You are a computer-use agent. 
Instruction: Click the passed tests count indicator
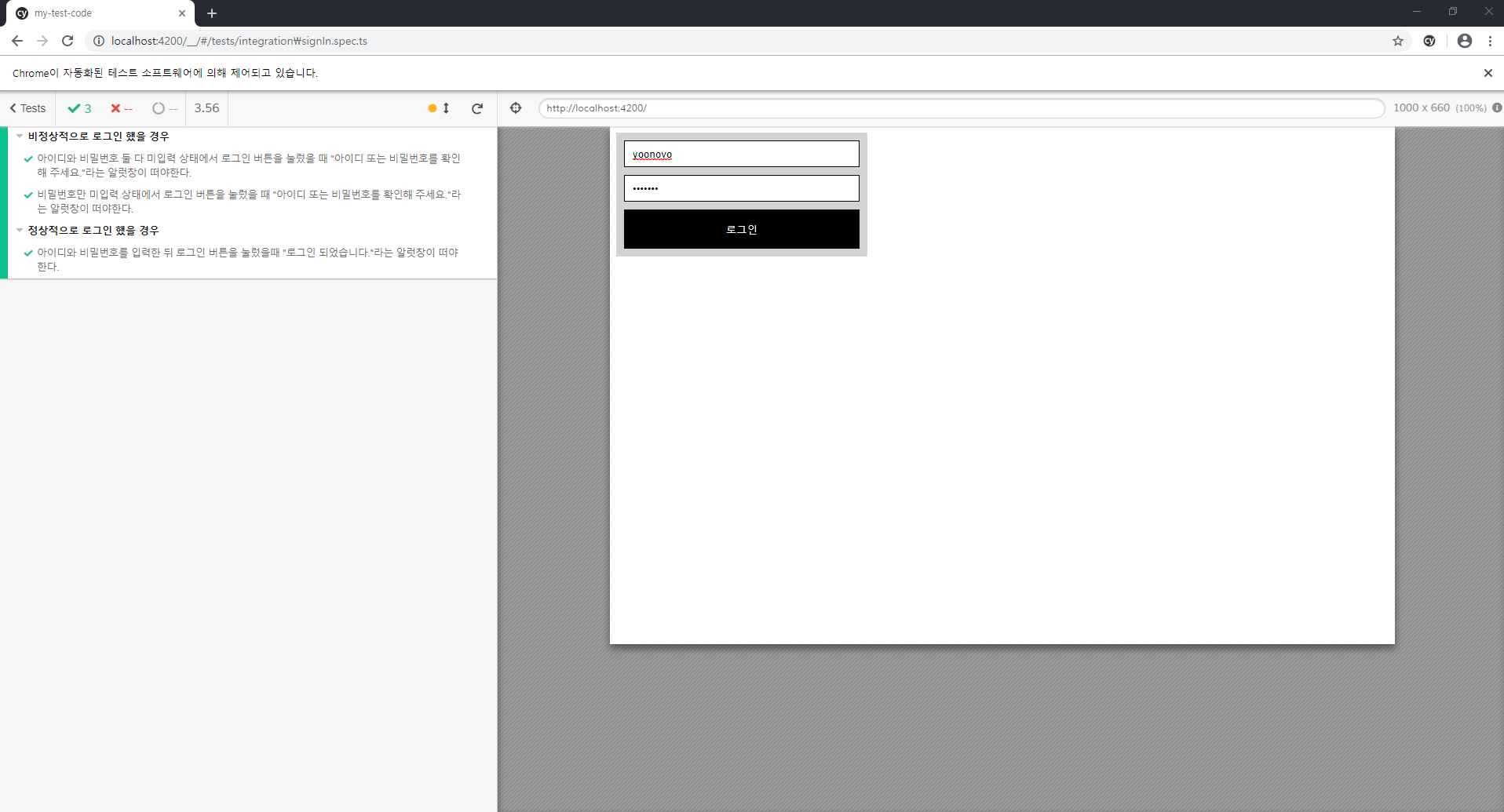(80, 108)
